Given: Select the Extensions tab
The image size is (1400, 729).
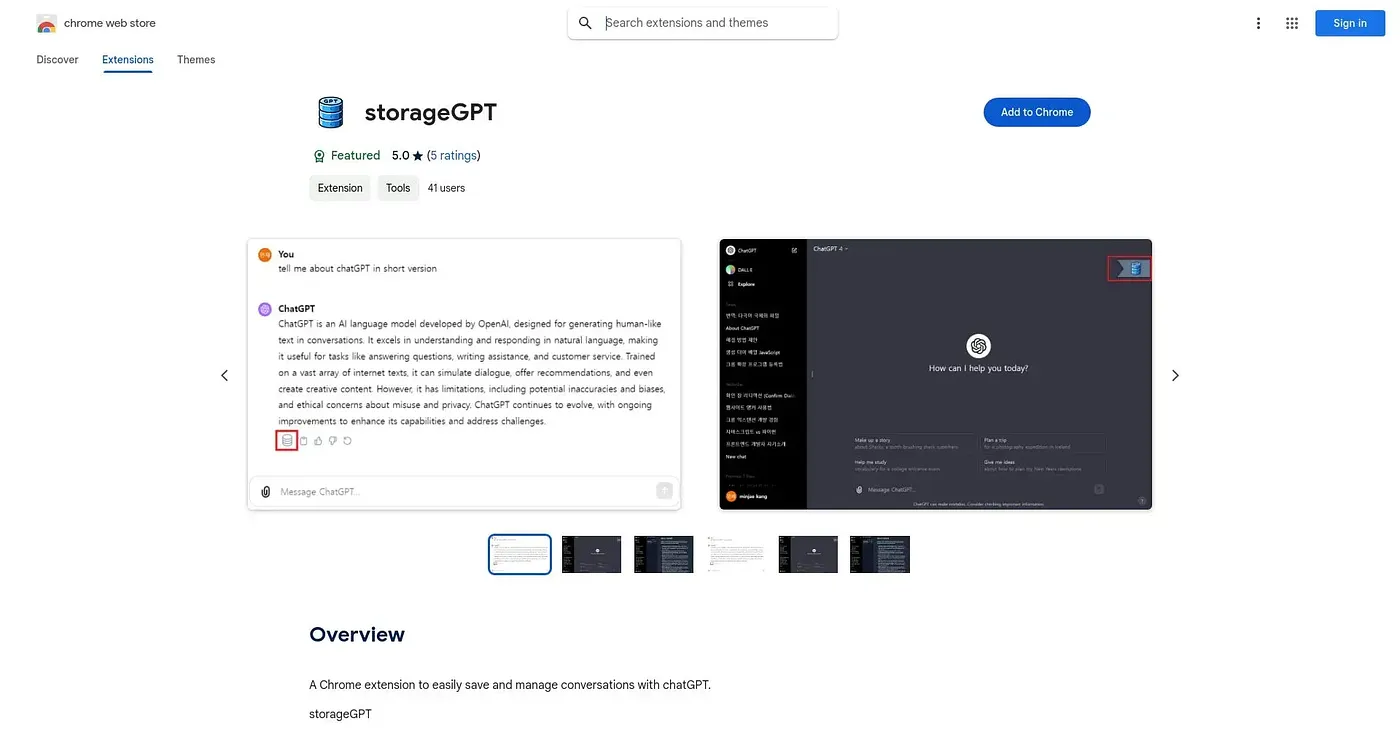Looking at the screenshot, I should coord(128,60).
